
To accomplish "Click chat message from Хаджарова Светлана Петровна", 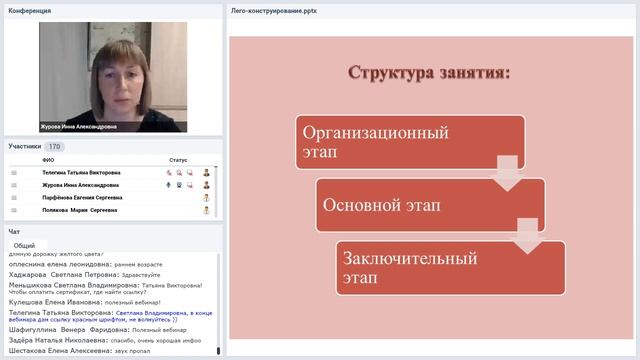I will click(x=84, y=275).
